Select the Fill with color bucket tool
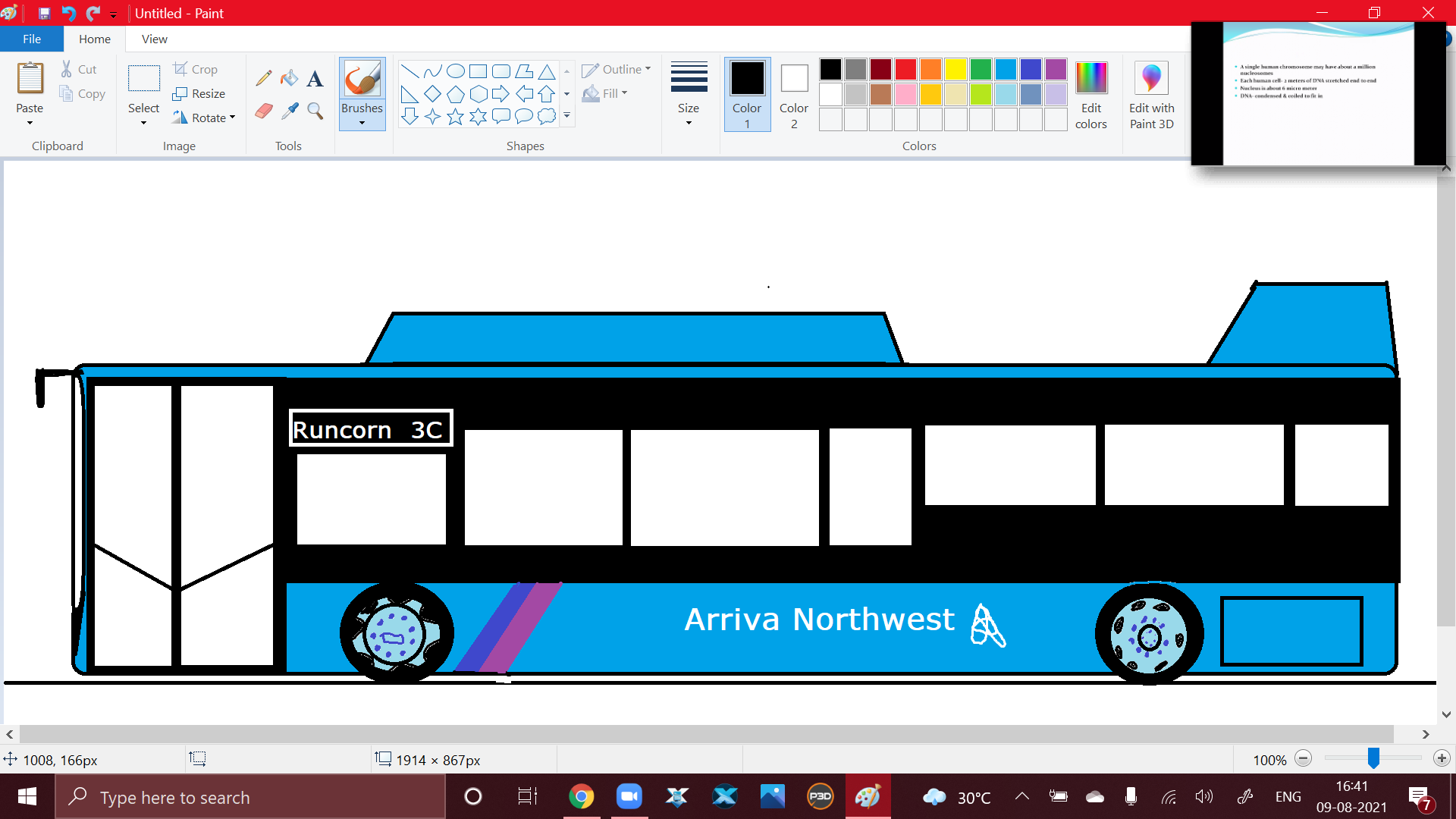 pos(289,77)
